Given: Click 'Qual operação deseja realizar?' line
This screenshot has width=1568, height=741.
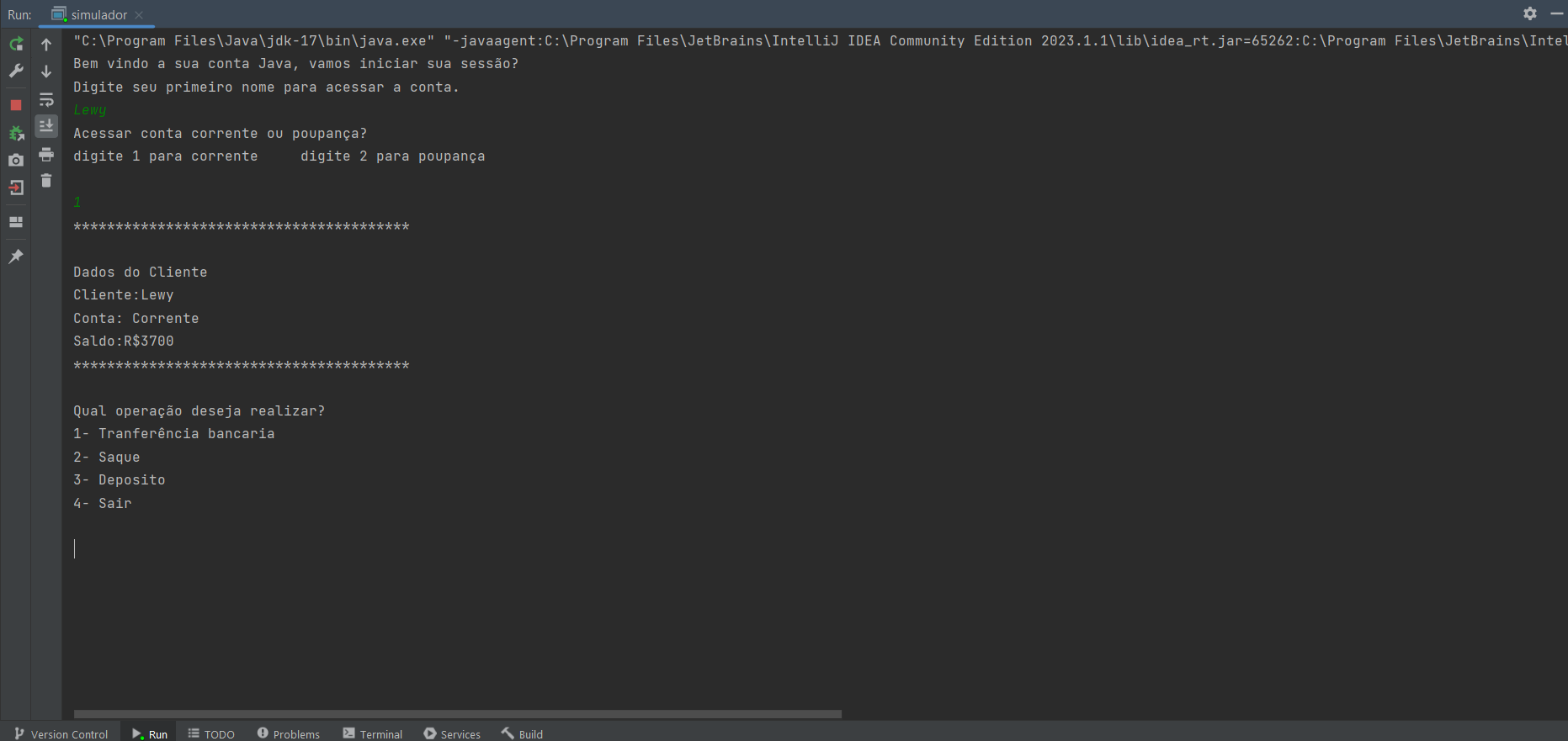Looking at the screenshot, I should [x=199, y=411].
